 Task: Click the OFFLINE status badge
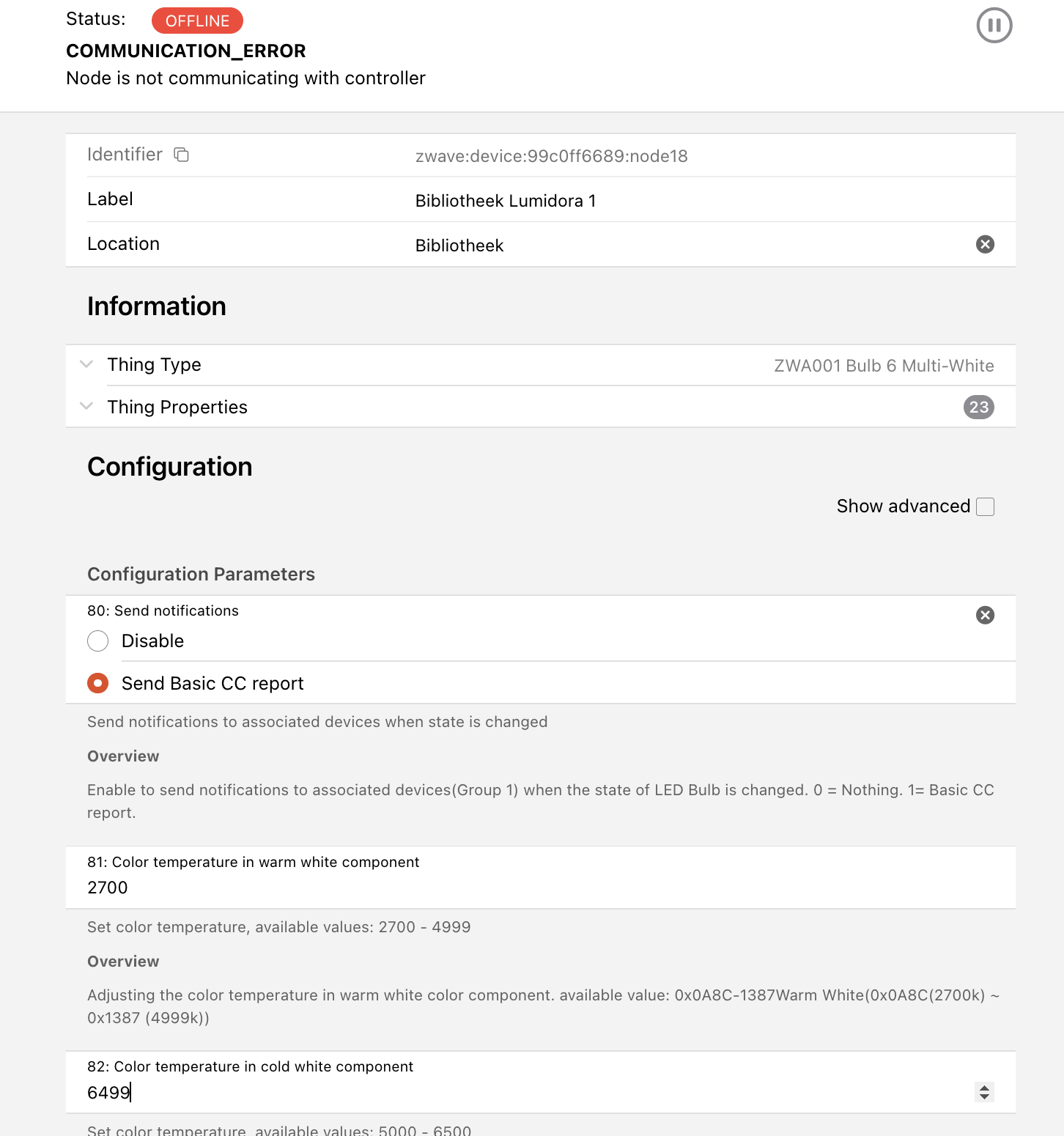[197, 21]
